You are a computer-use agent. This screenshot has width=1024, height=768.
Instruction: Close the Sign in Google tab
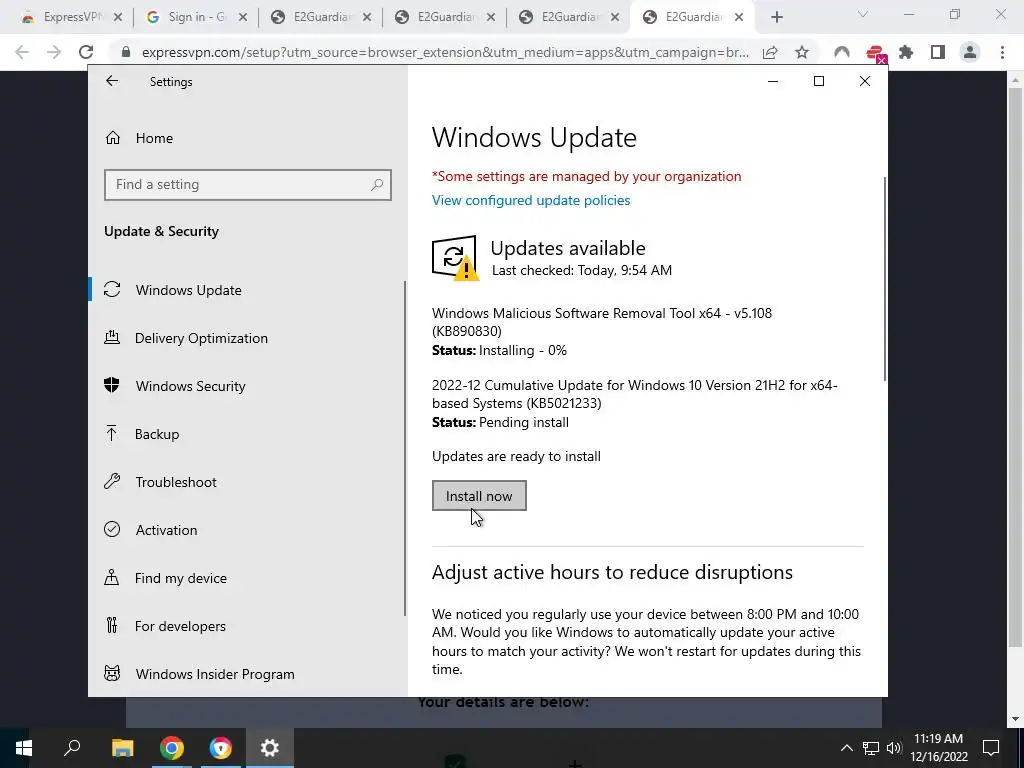(242, 18)
